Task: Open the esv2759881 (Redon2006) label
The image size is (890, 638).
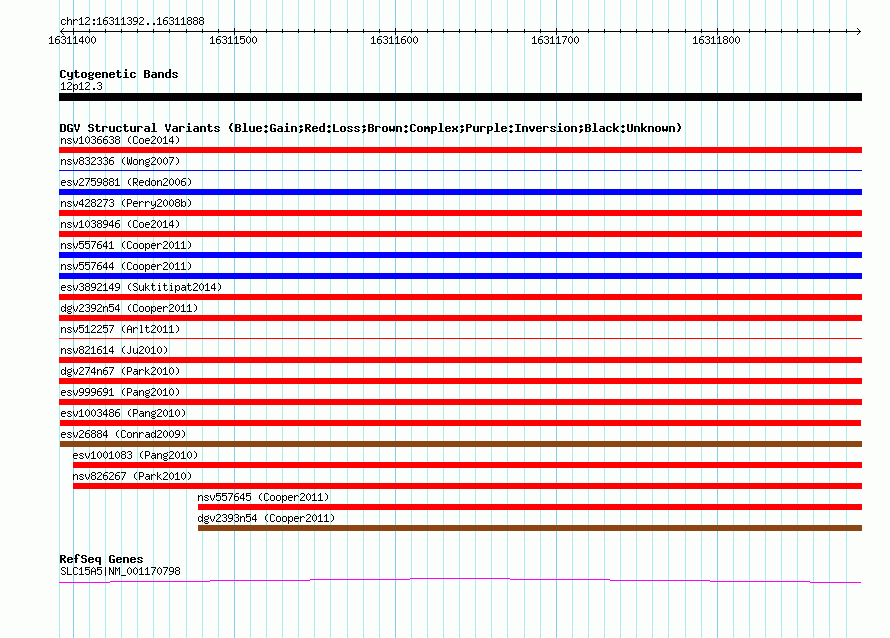Action: [126, 182]
